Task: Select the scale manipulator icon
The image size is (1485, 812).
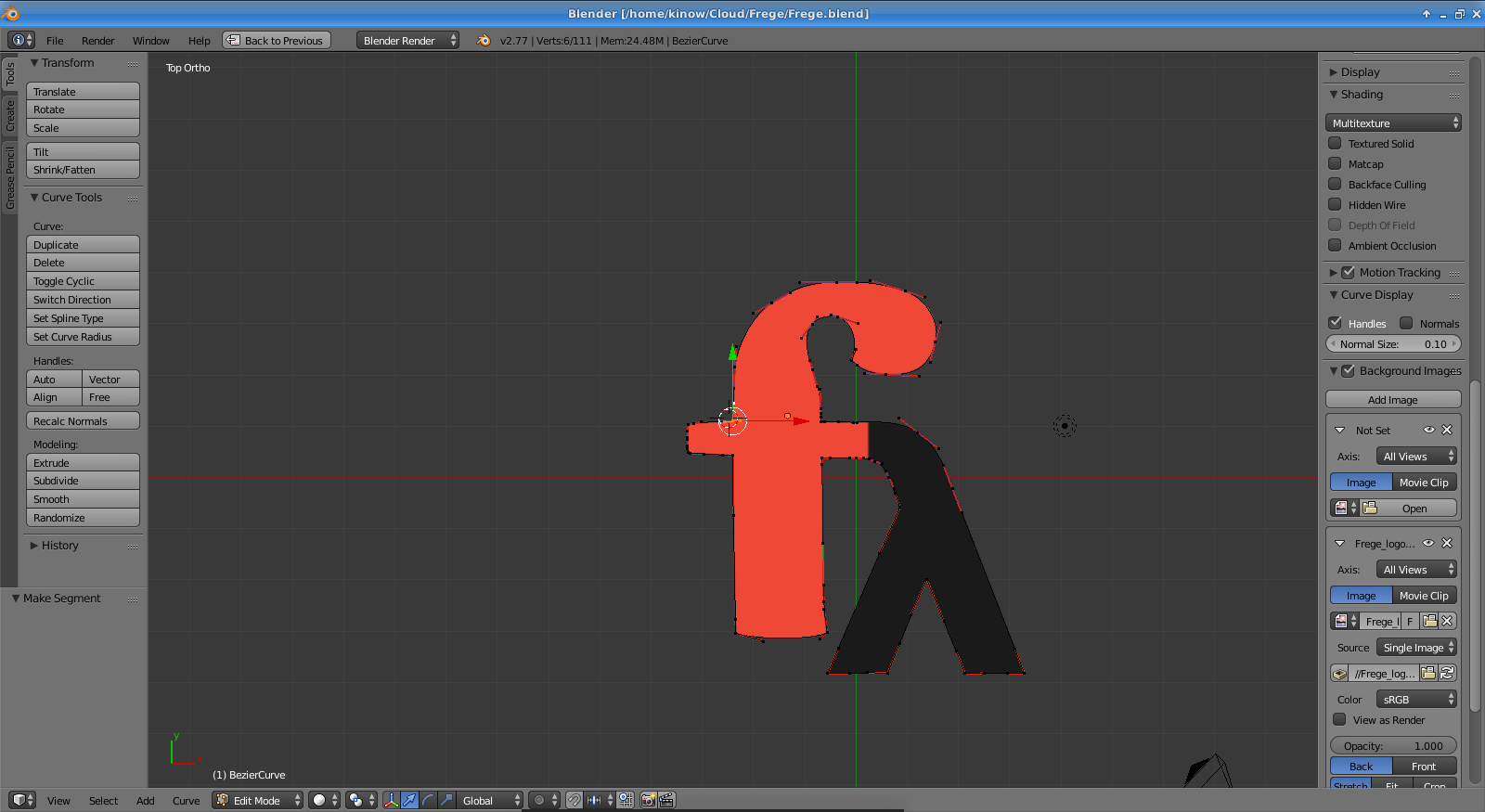Action: [x=446, y=800]
